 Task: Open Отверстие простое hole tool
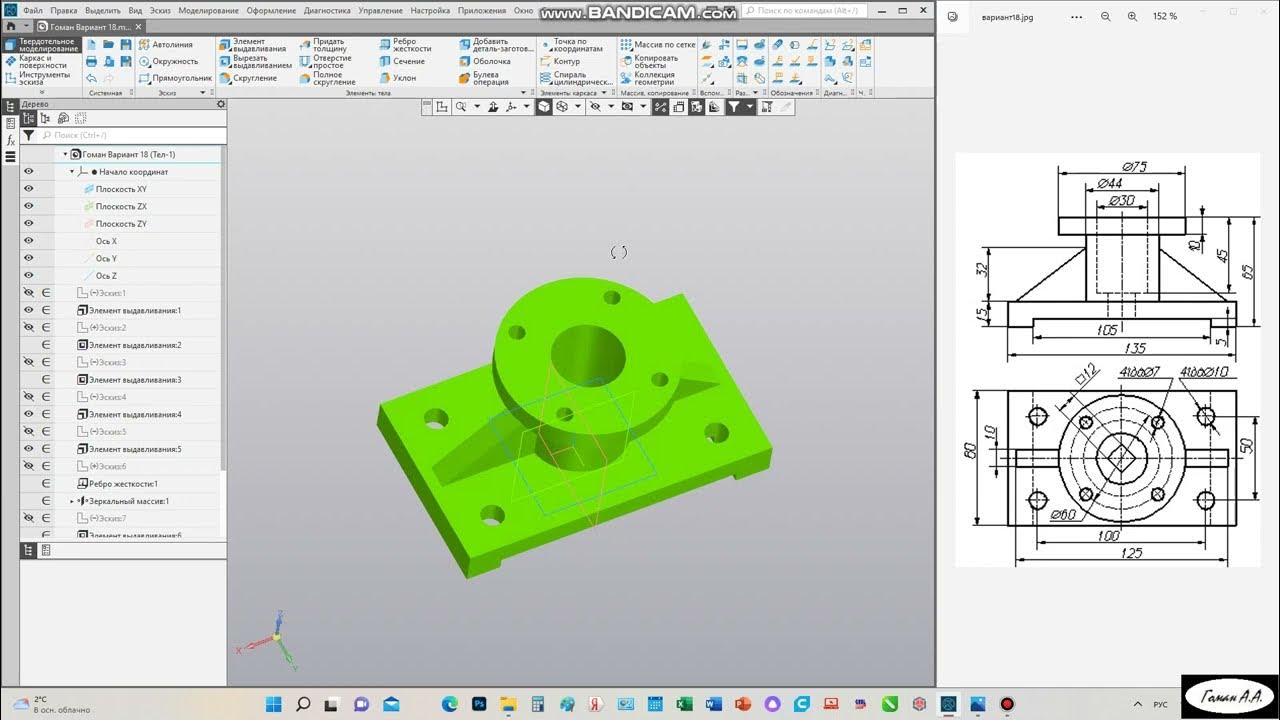[325, 61]
